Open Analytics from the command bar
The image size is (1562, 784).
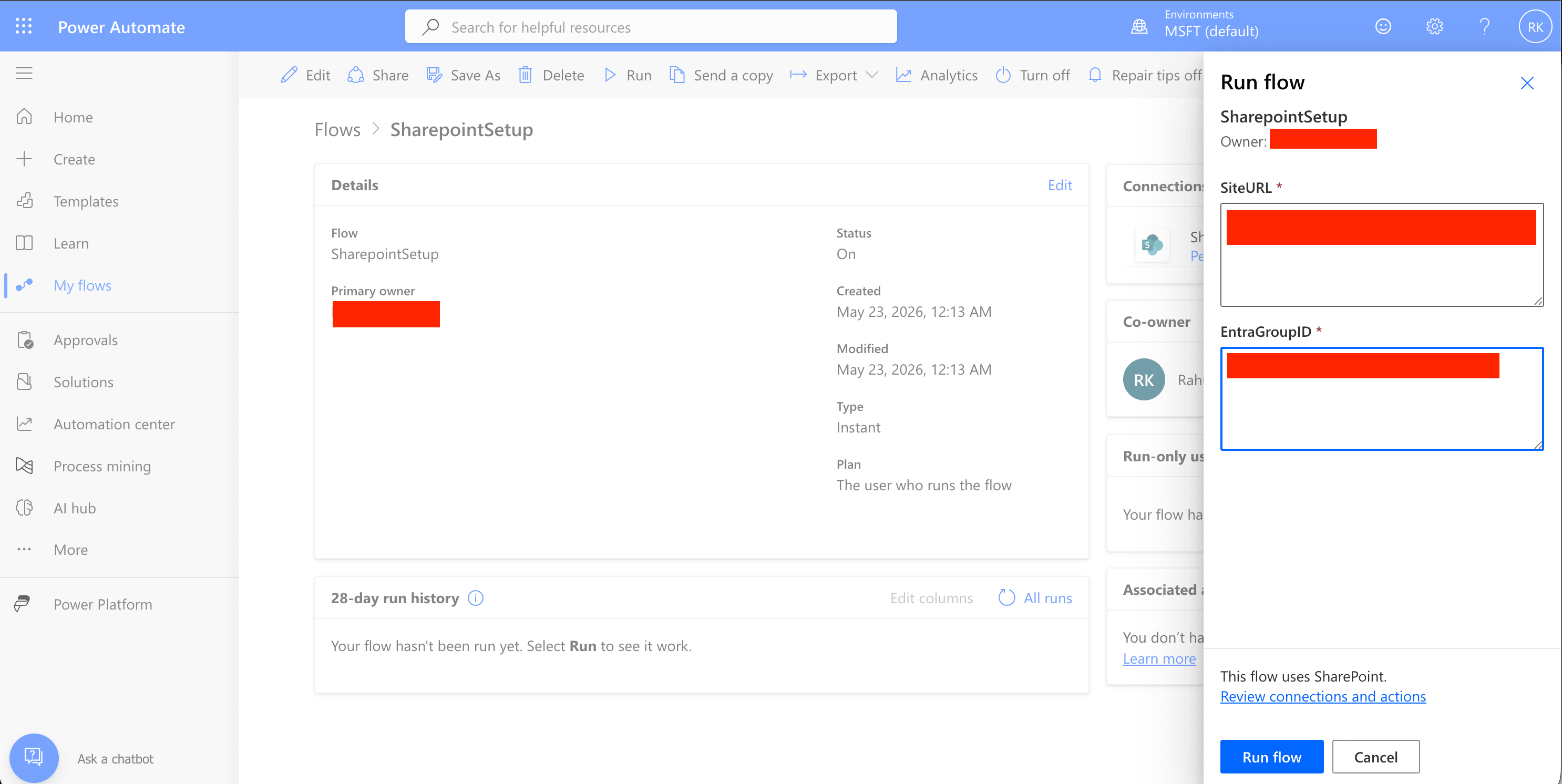[937, 75]
